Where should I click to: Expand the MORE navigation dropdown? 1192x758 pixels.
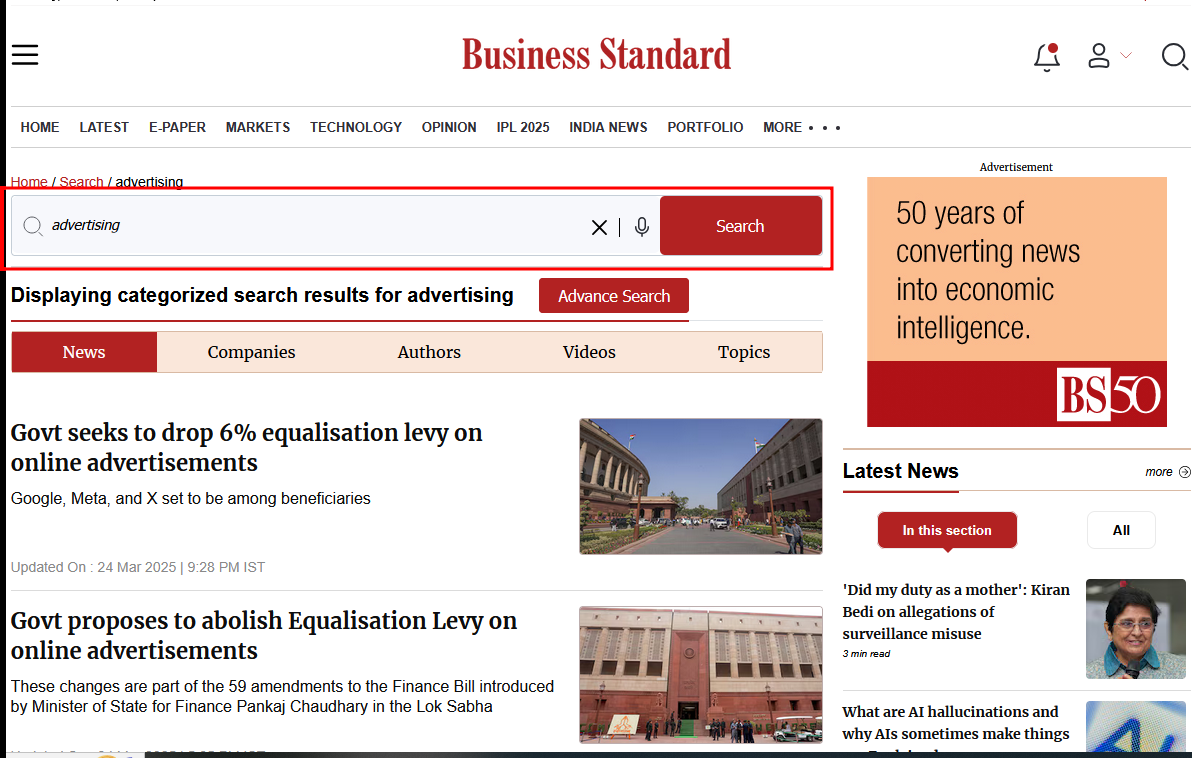coord(801,127)
